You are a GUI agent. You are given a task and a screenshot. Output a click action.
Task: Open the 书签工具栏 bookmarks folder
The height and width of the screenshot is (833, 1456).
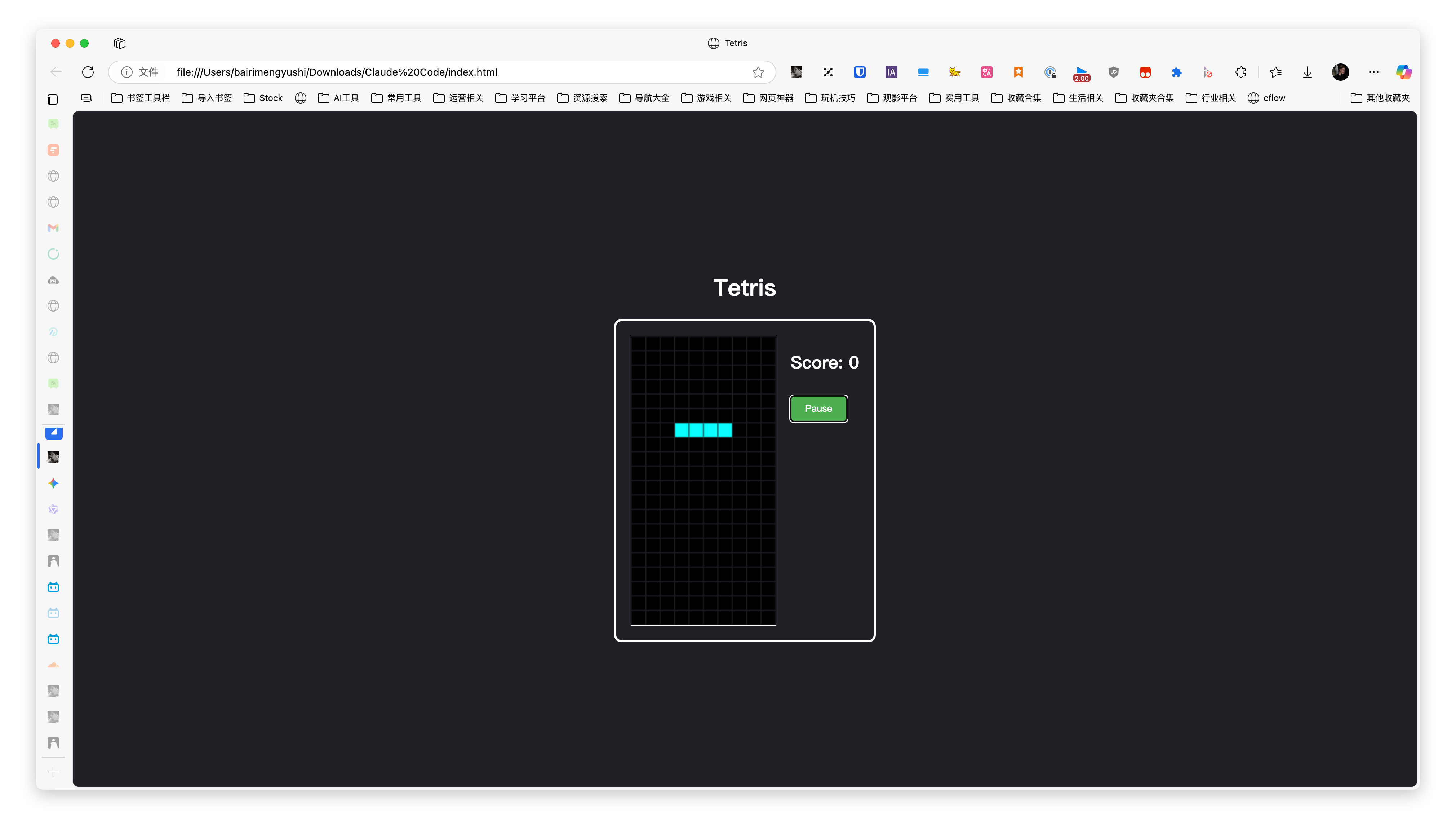[x=141, y=98]
